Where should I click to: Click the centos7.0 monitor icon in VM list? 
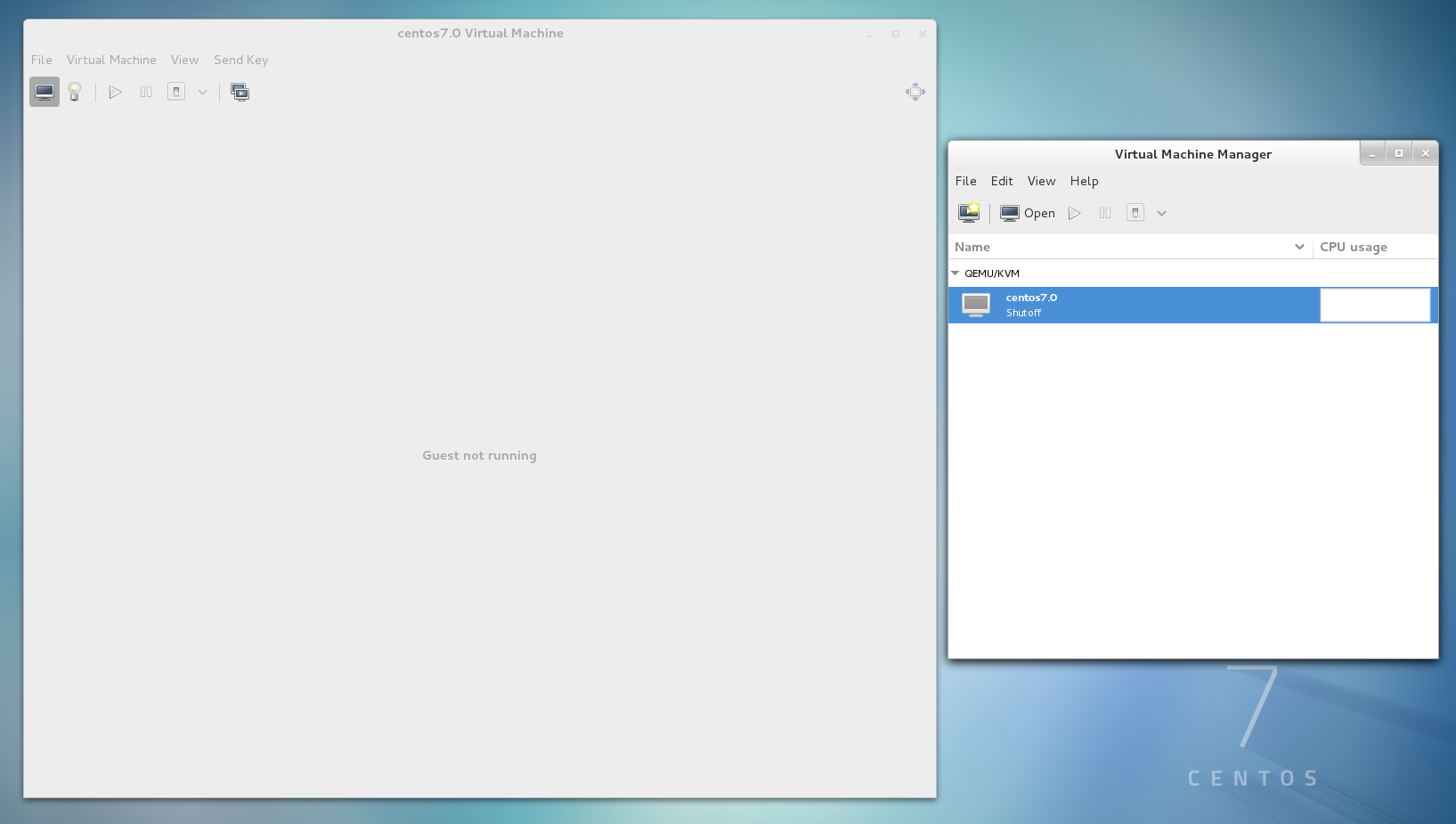click(976, 305)
